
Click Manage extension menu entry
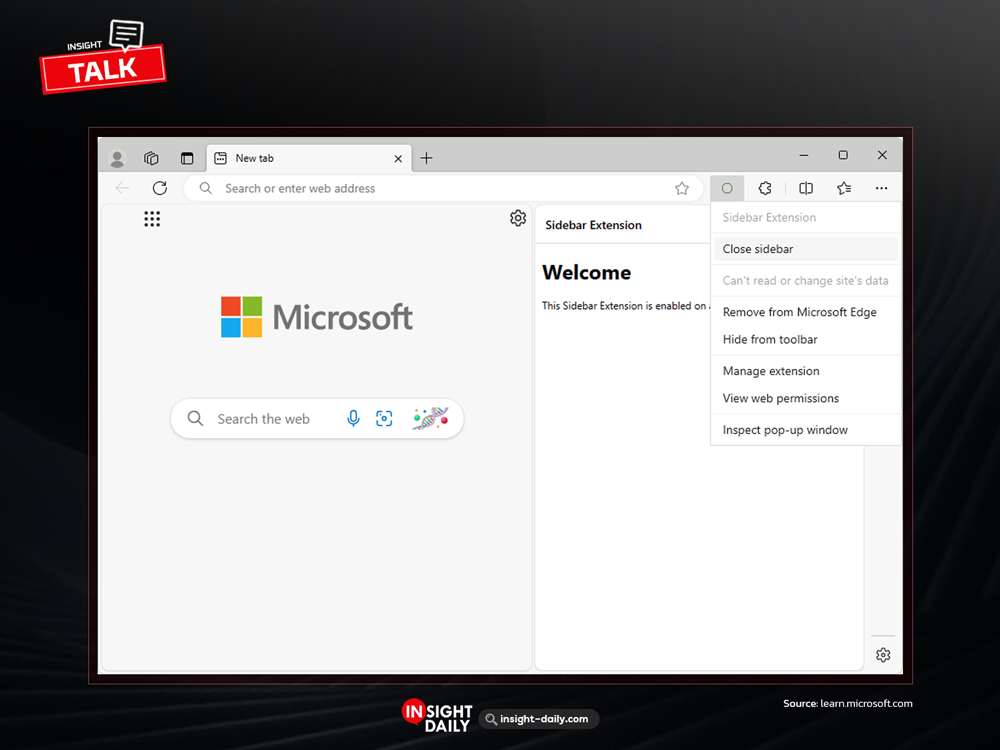click(771, 371)
